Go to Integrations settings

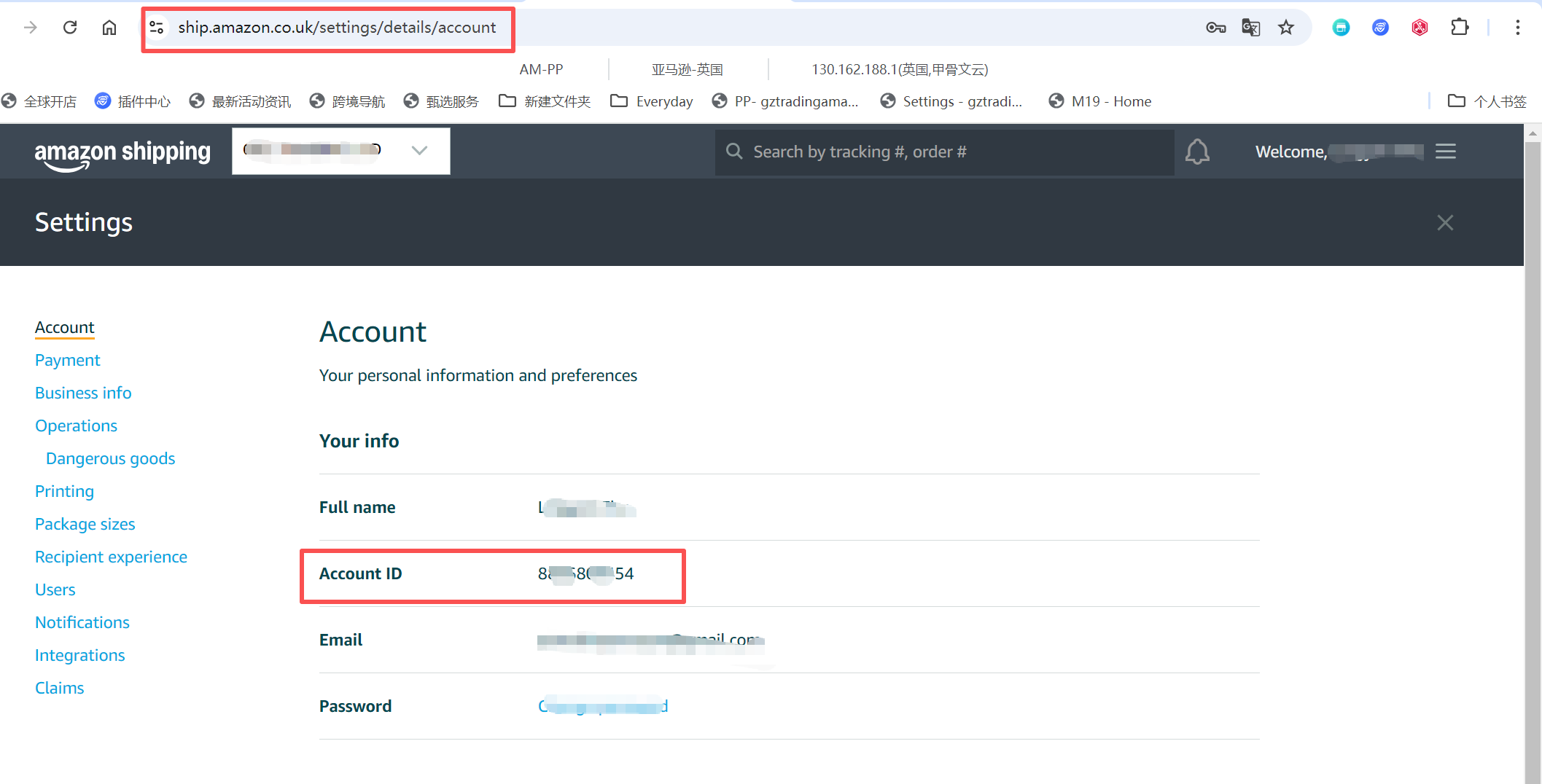(80, 655)
